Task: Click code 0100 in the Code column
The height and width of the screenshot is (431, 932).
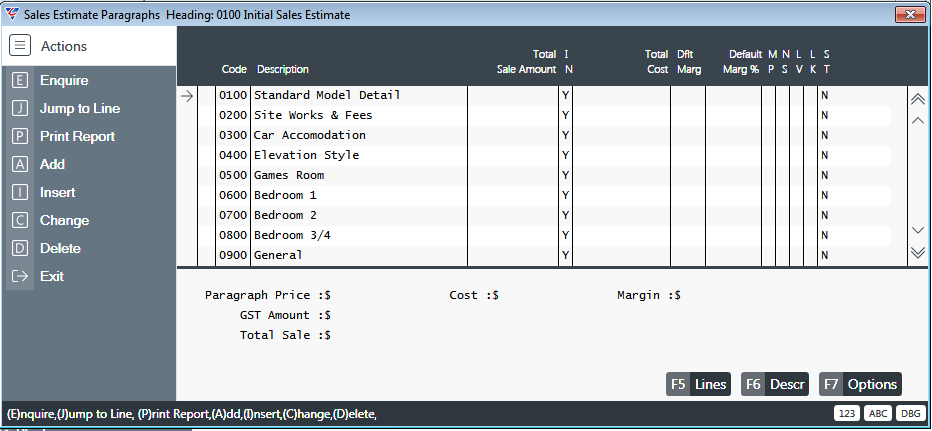Action: [x=232, y=95]
